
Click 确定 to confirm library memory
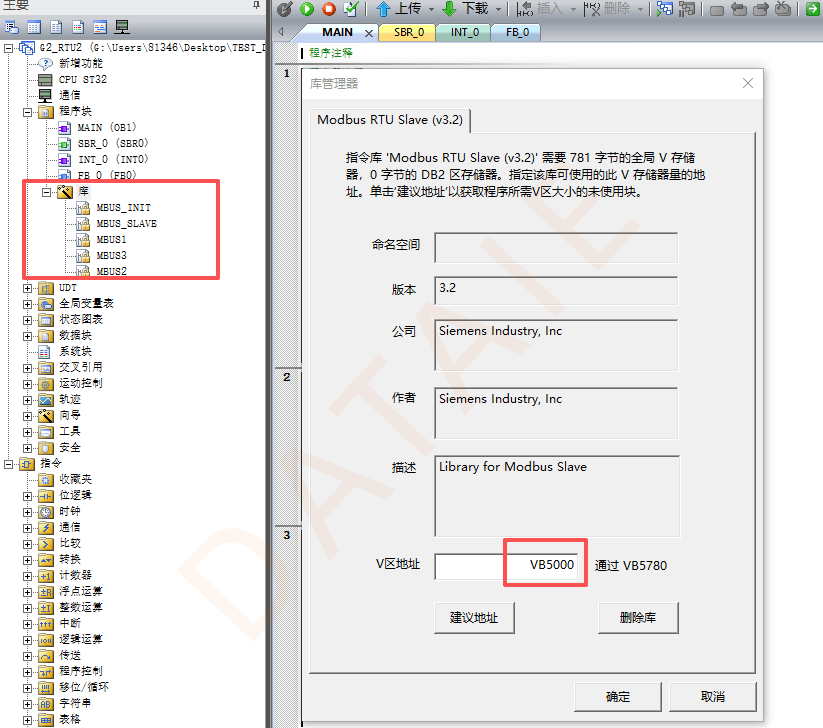[x=617, y=697]
